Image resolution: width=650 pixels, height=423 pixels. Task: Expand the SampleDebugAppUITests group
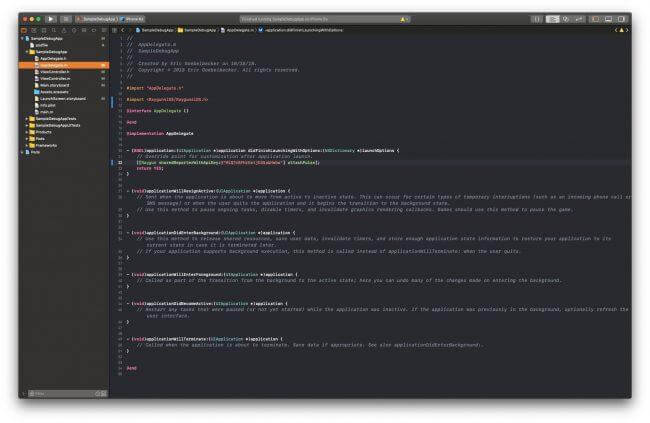click(27, 125)
